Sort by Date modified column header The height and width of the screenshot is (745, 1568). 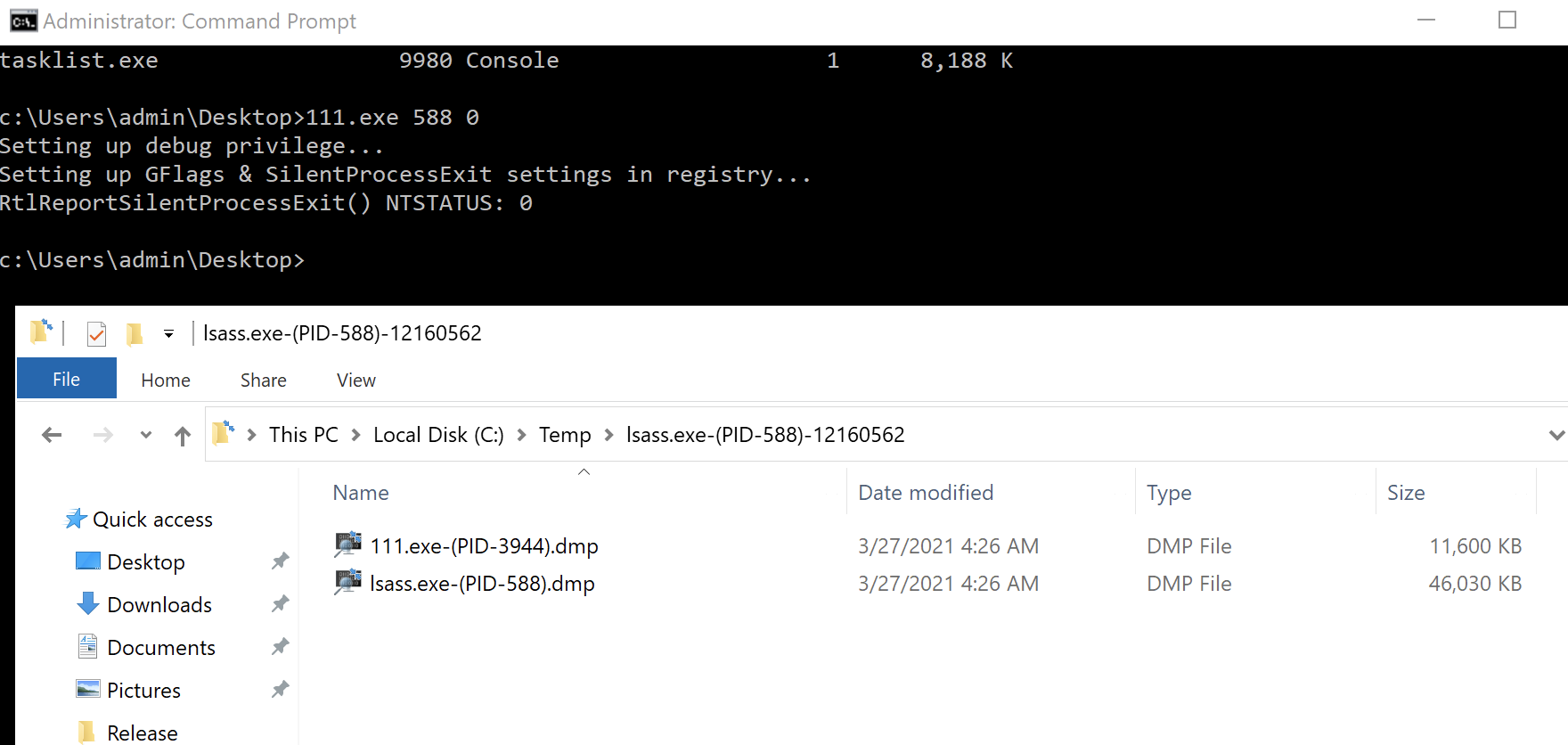pos(925,493)
